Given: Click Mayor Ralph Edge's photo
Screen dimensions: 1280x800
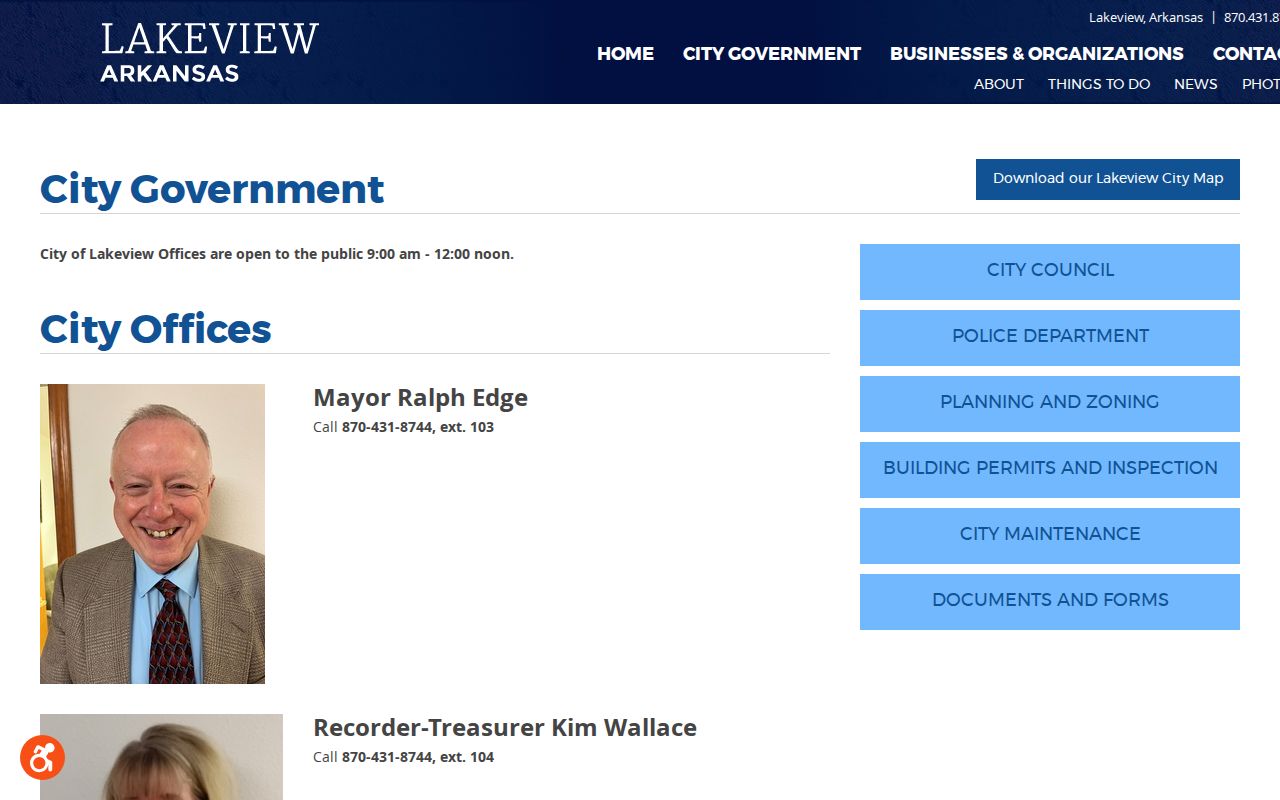Looking at the screenshot, I should [152, 534].
